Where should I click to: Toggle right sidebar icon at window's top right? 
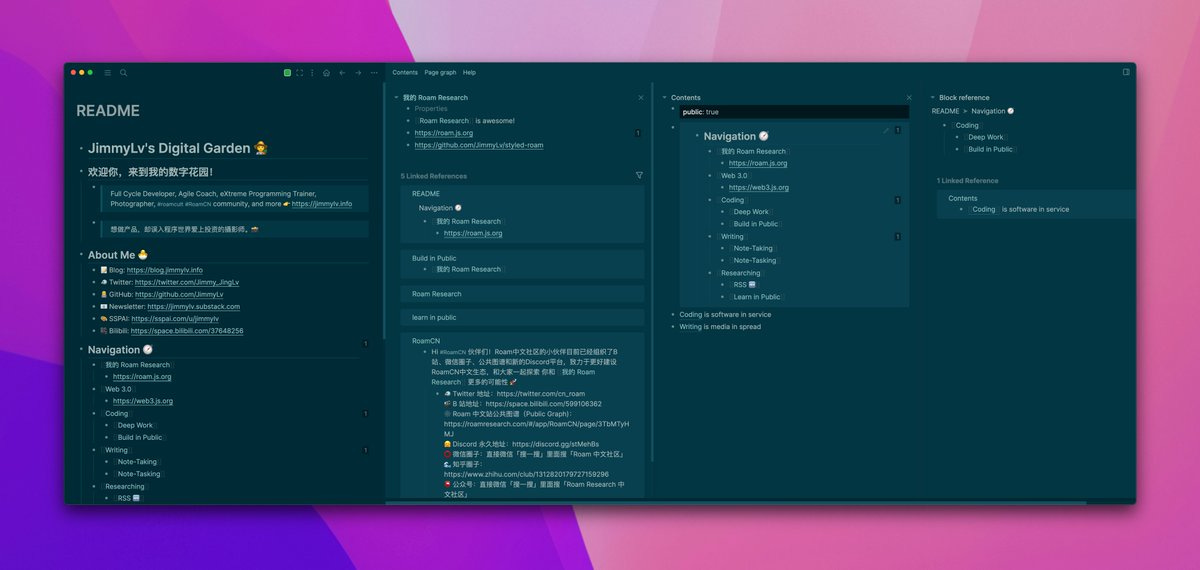[1126, 72]
